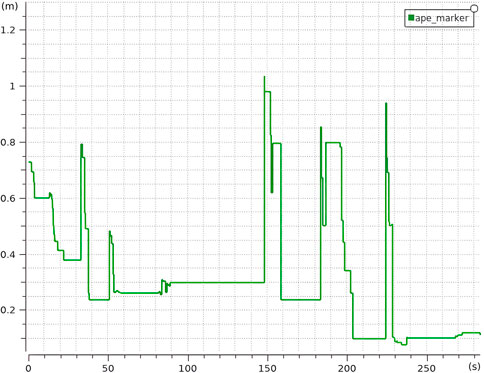This screenshot has width=484, height=373.
Task: Click the curve's flat 0.8 m plateau before 200 s
Action: [333, 143]
